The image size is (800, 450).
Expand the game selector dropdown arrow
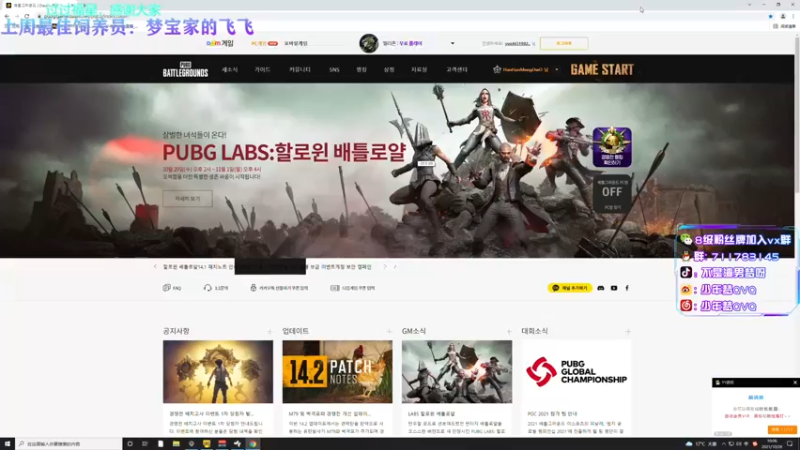pos(453,43)
